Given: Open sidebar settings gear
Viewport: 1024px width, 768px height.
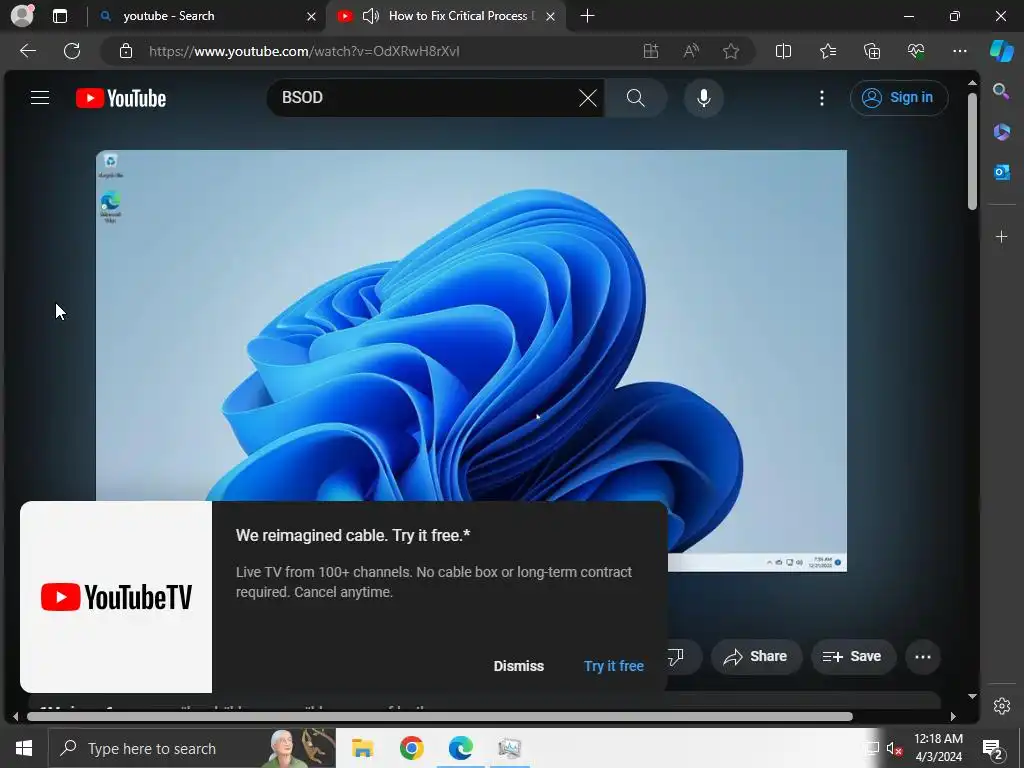Looking at the screenshot, I should click(x=1001, y=706).
